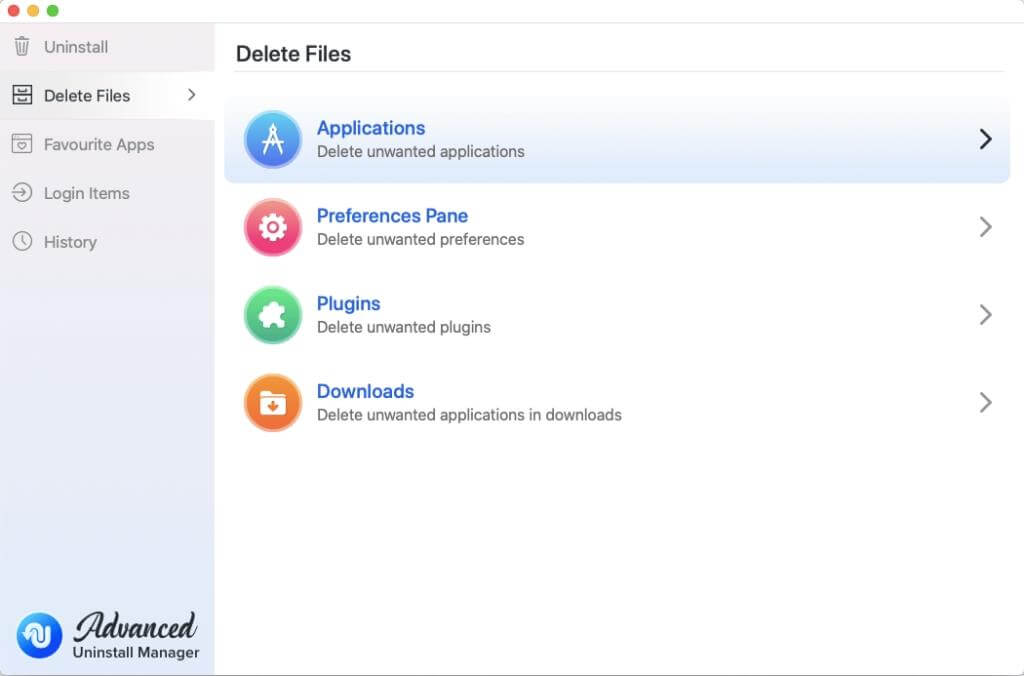Click the Delete Files drawer icon
The image size is (1024, 676).
[x=22, y=96]
